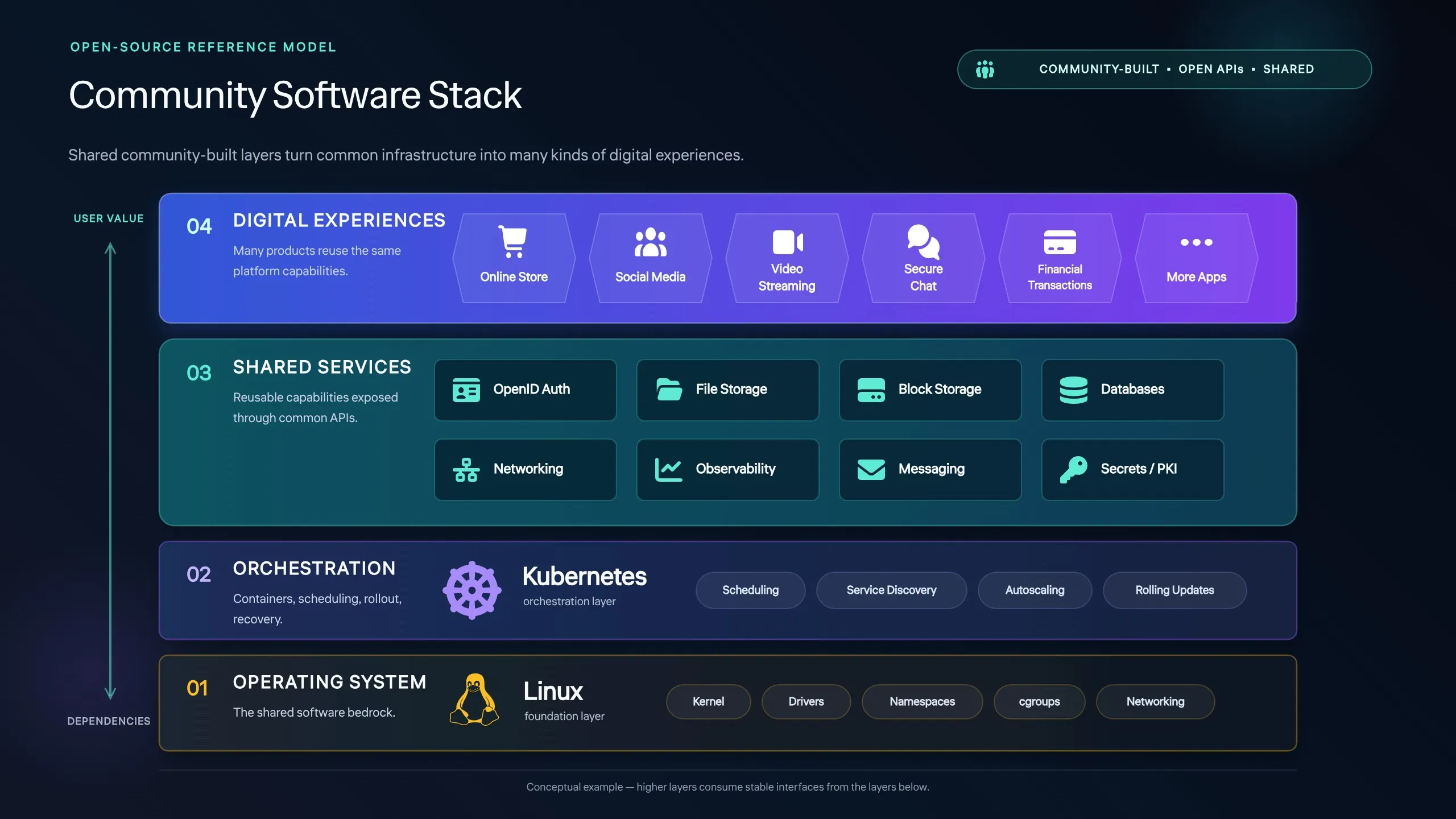The width and height of the screenshot is (1456, 819).
Task: Click the Video Streaming camera icon
Action: [x=788, y=242]
